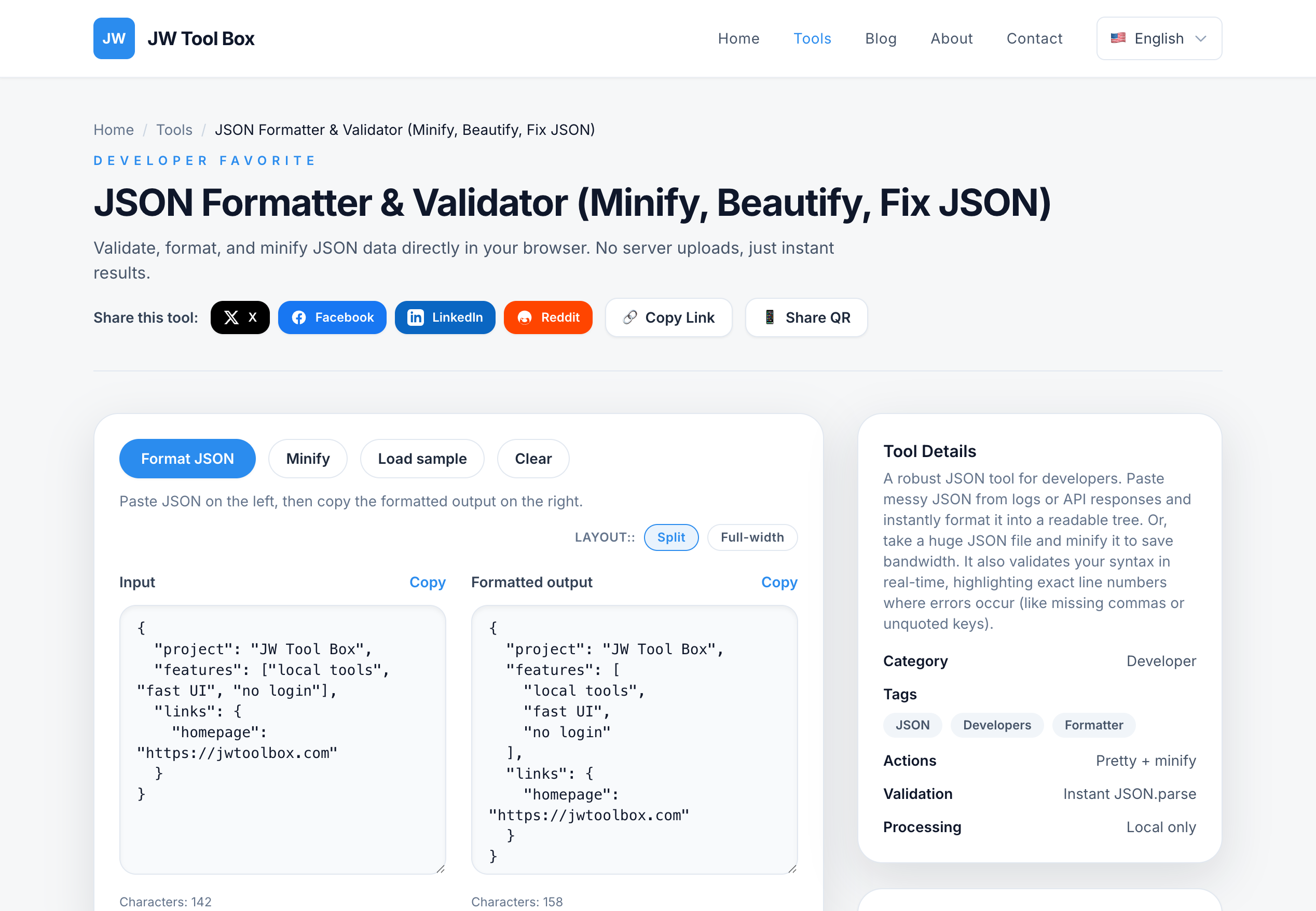
Task: Share on Reddit
Action: [548, 318]
